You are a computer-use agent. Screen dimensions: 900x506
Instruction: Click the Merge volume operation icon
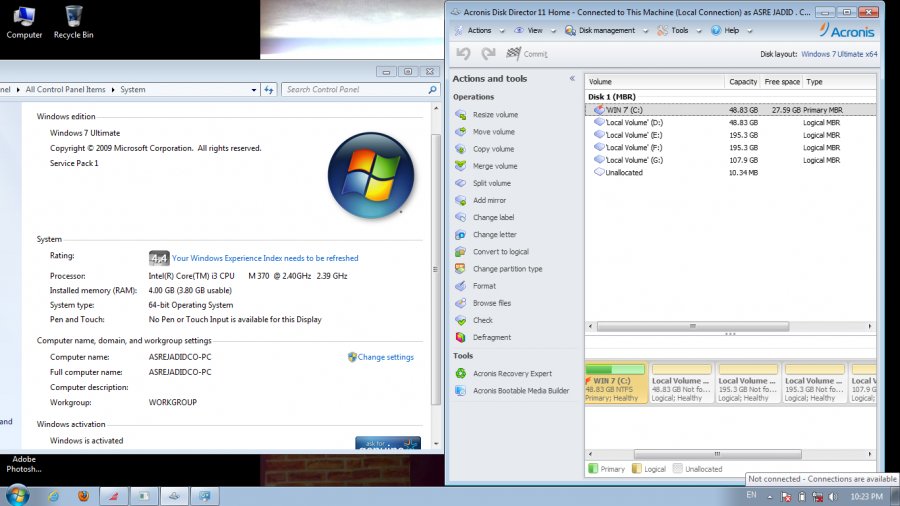tap(460, 166)
